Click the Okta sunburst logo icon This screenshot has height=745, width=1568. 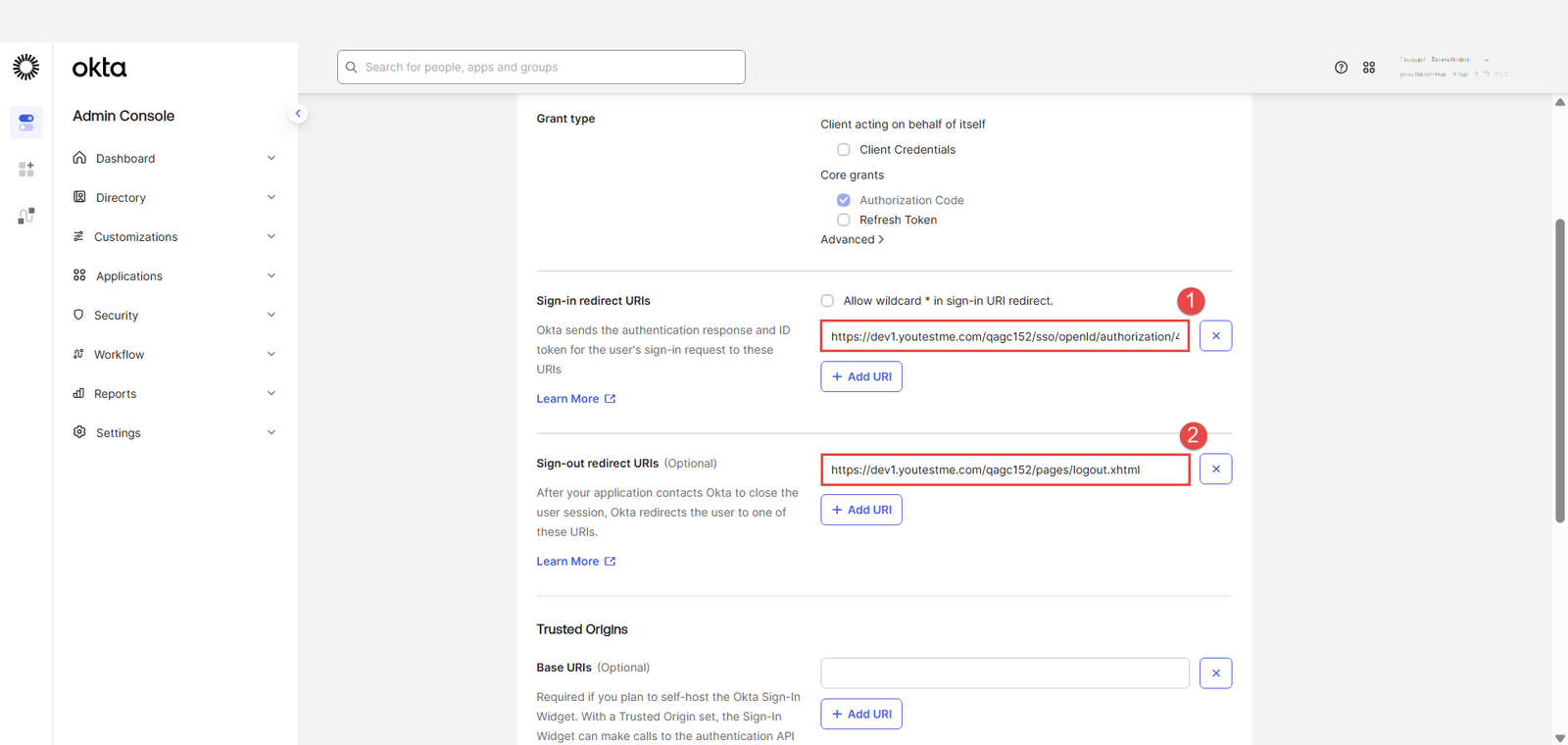tap(26, 67)
